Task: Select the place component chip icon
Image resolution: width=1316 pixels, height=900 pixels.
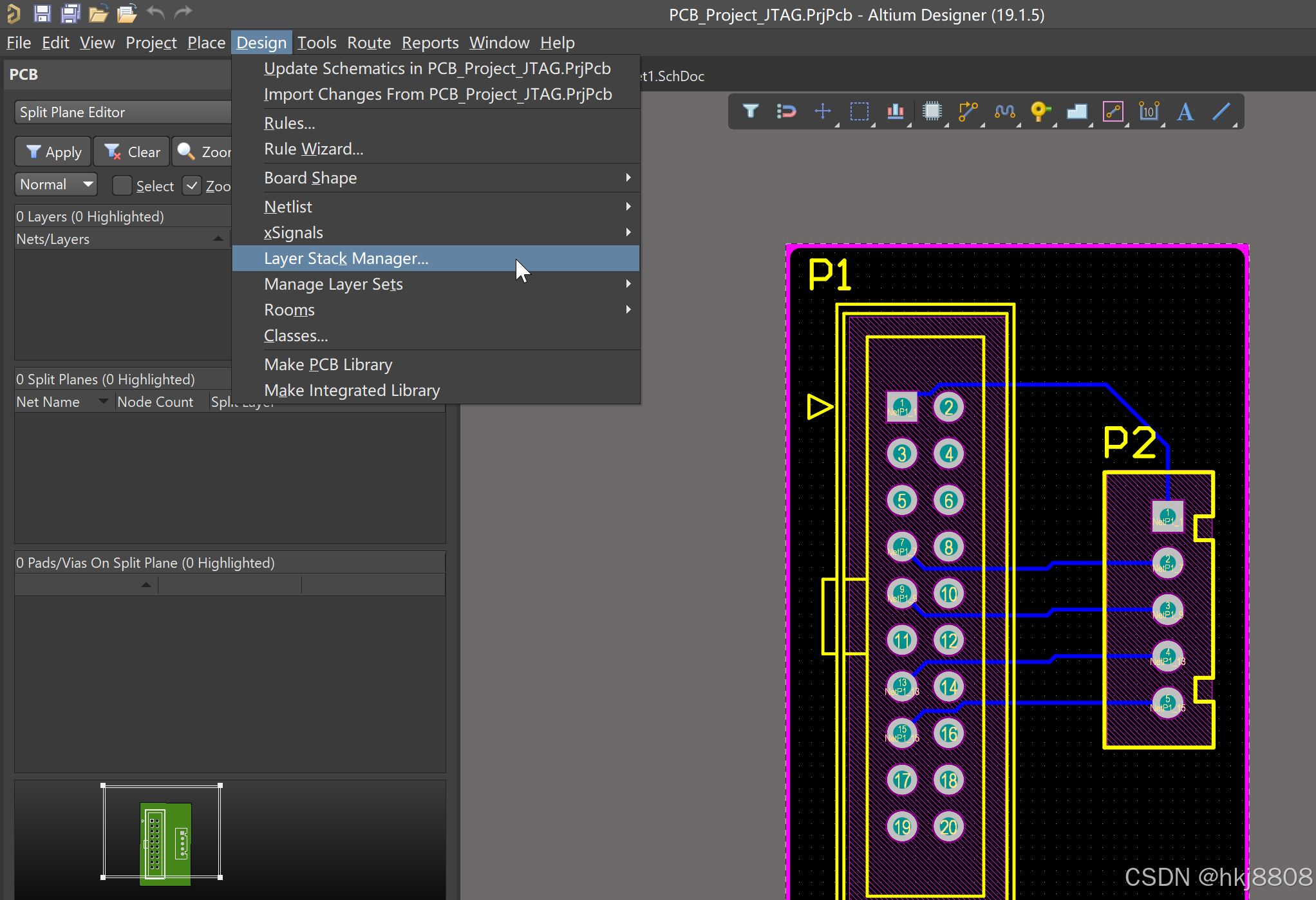Action: pyautogui.click(x=932, y=111)
